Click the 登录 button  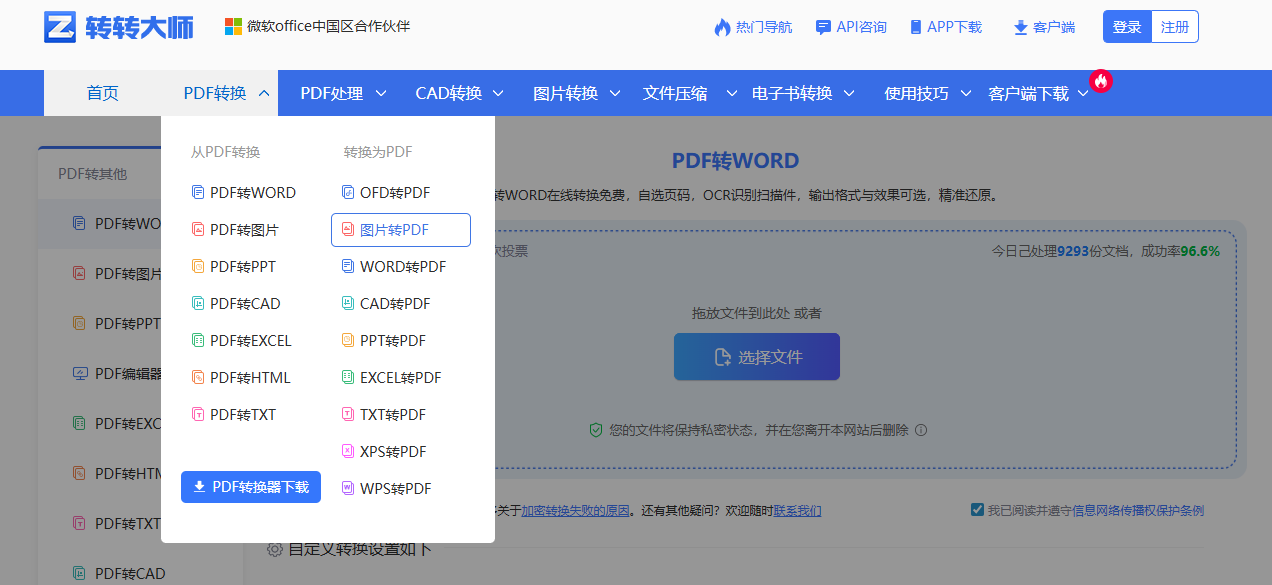[1127, 27]
